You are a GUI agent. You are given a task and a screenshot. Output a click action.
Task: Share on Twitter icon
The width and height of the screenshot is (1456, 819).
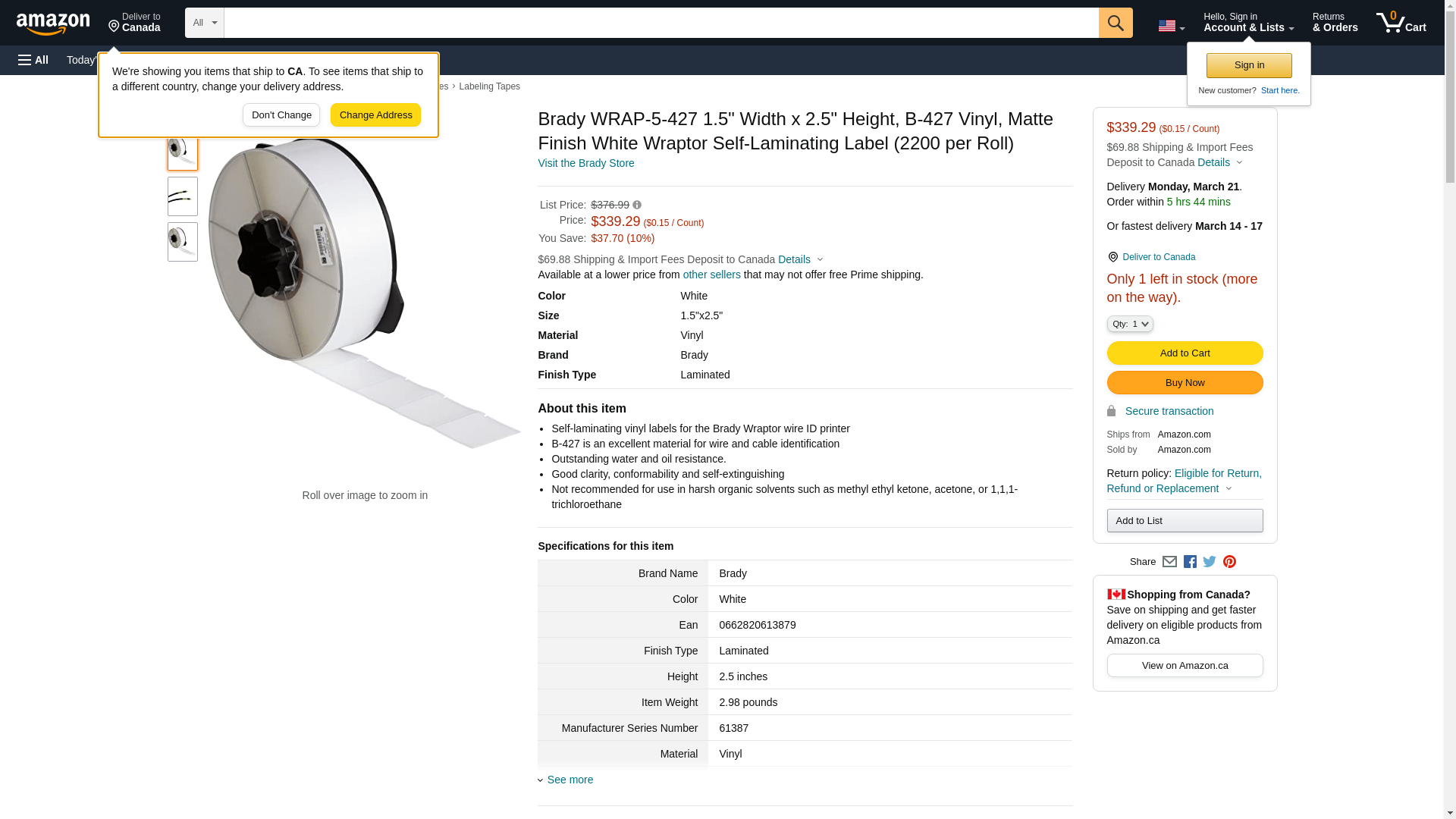tap(1210, 562)
